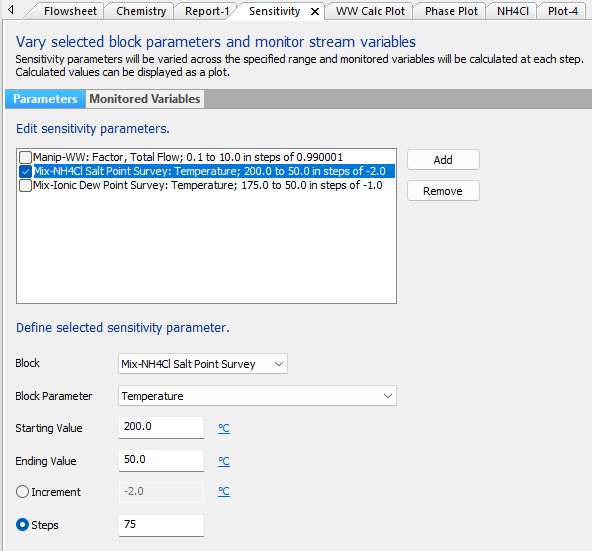Screen dimensions: 592x551
Task: Enable the Mix-Ionic Dew Point Survey checkbox
Action: point(25,185)
